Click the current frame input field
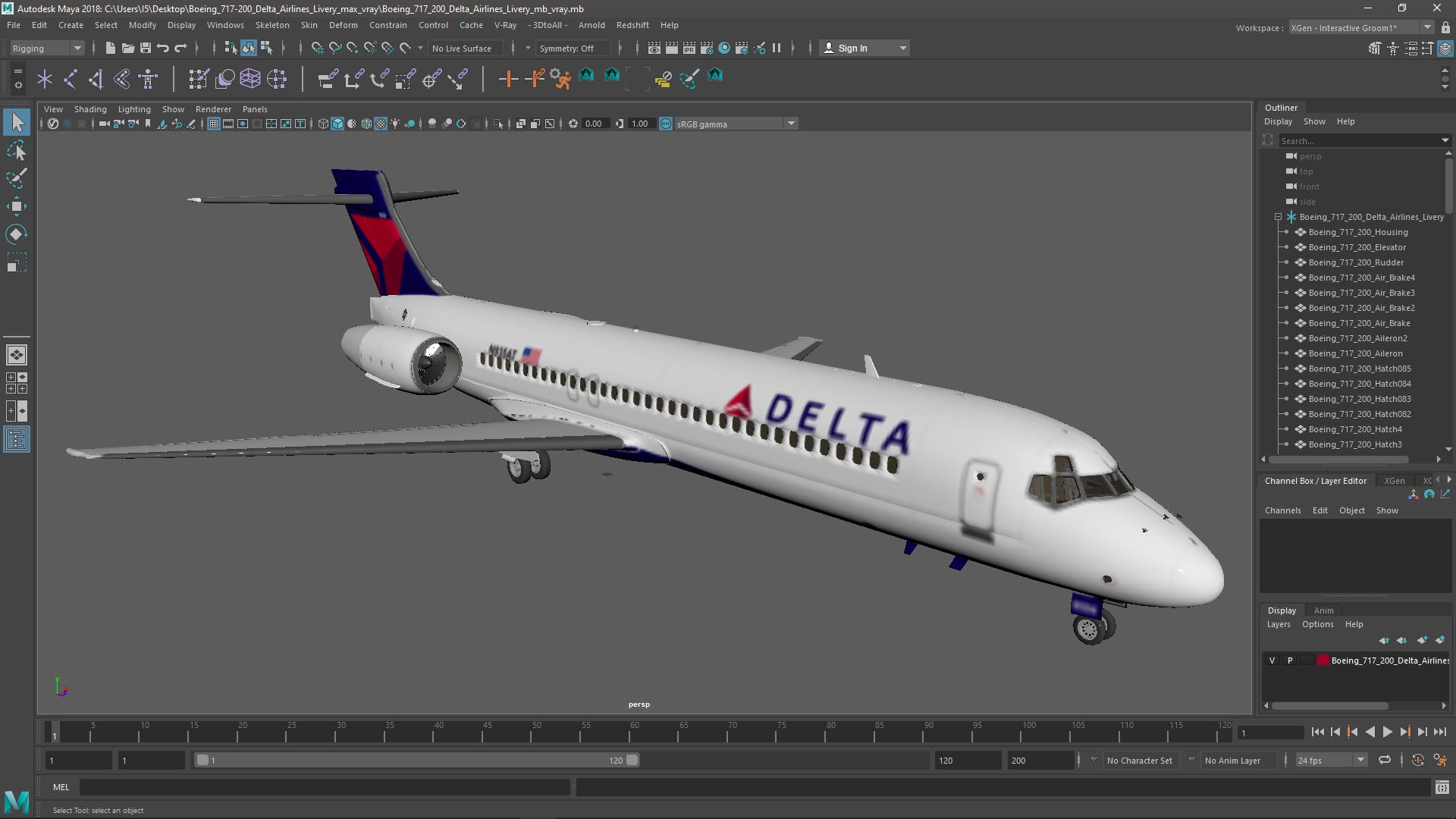 coord(1269,733)
